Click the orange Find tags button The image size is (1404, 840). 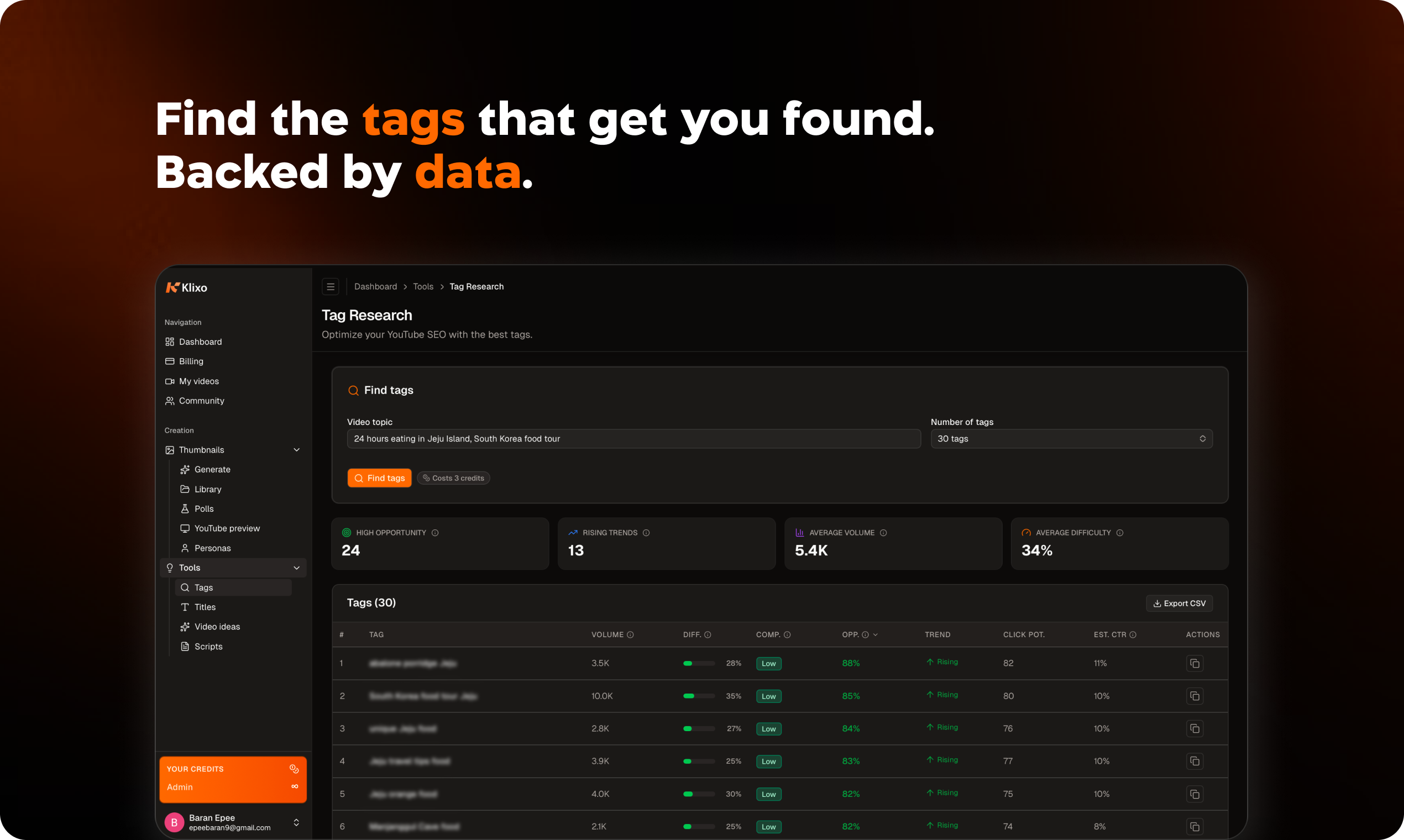(x=379, y=477)
